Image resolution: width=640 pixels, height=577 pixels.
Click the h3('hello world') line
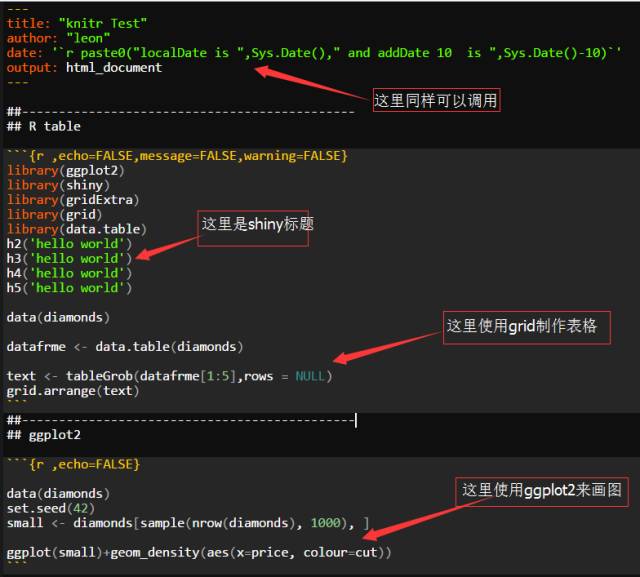pyautogui.click(x=69, y=259)
